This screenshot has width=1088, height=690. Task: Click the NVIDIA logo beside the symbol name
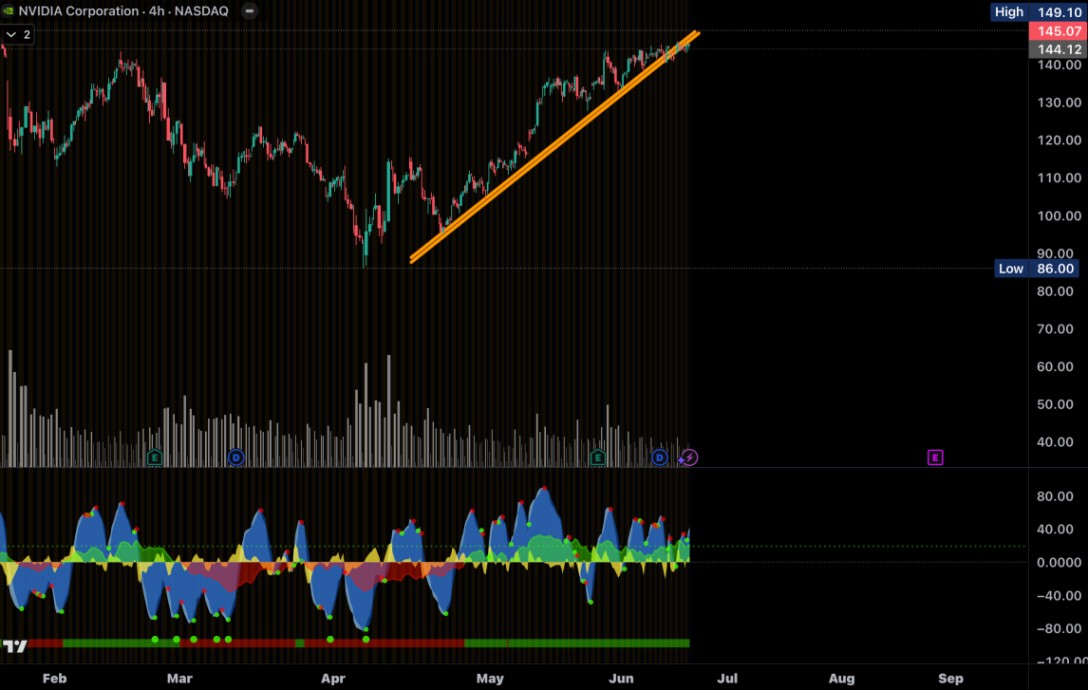[8, 10]
